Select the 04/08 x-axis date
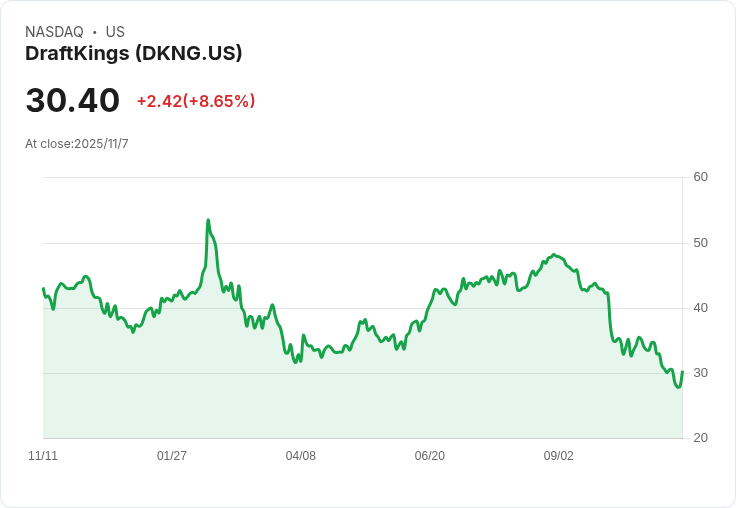The height and width of the screenshot is (508, 736). point(300,455)
